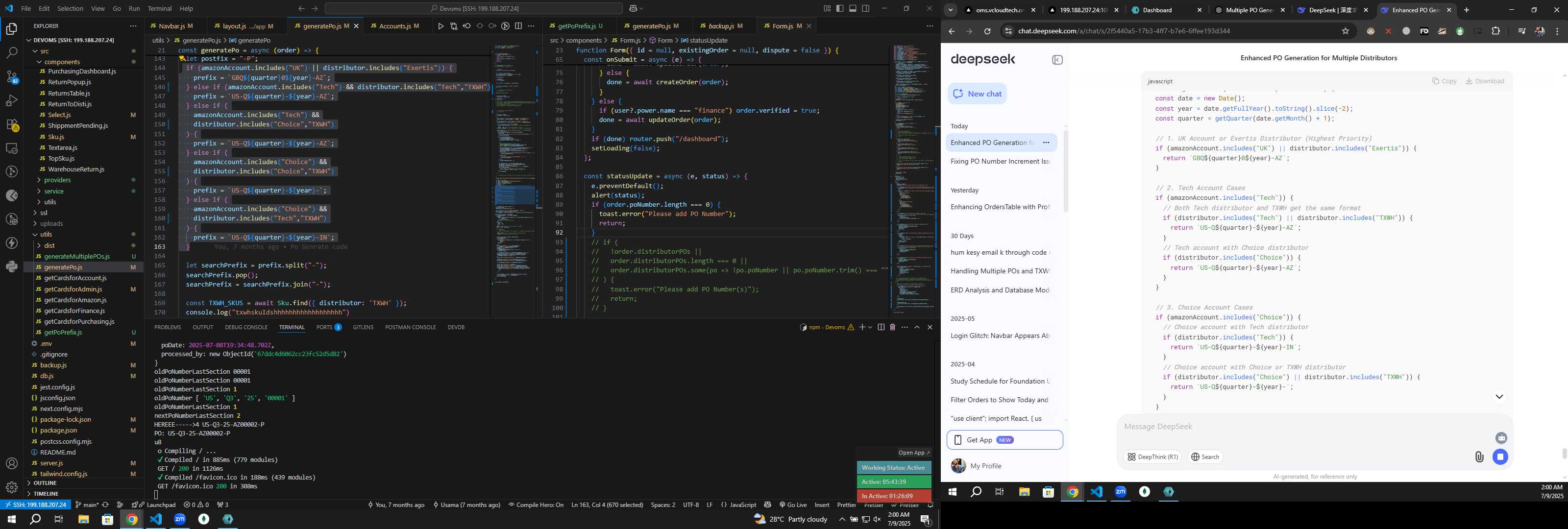Switch to the DEBUG CONSOLE panel tab

click(246, 328)
